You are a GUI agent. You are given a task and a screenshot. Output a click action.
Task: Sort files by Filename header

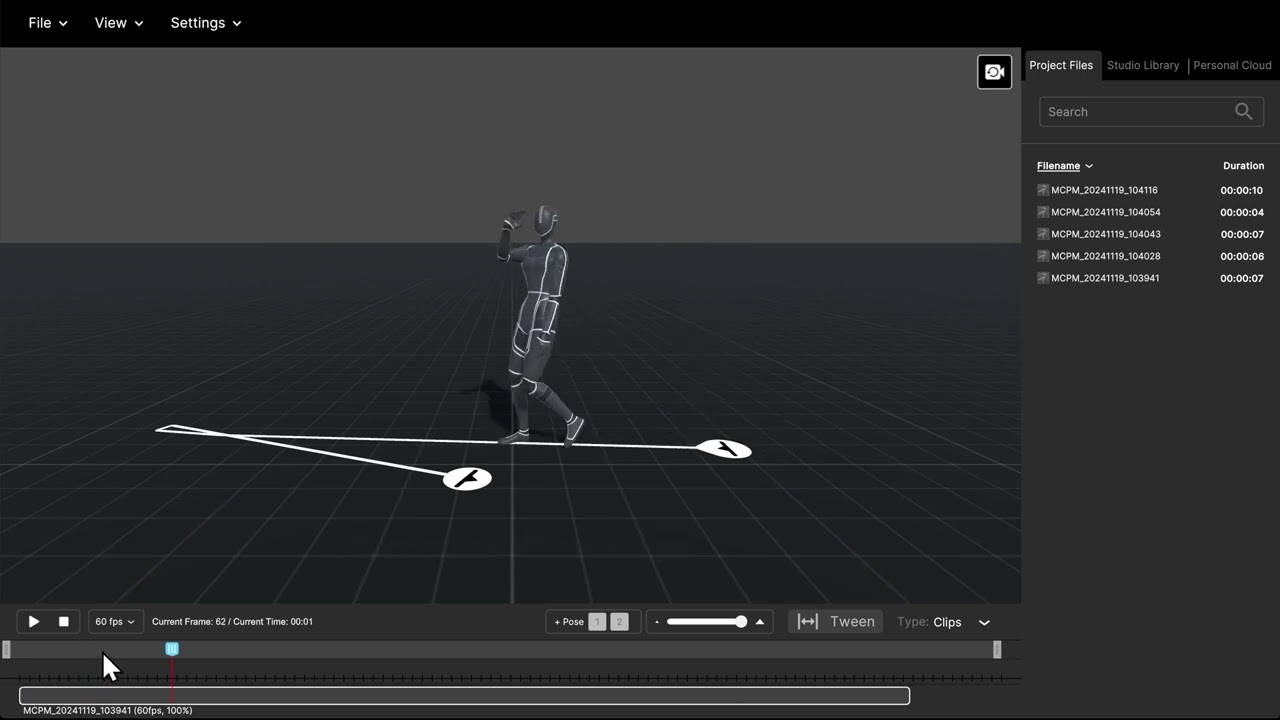1064,166
